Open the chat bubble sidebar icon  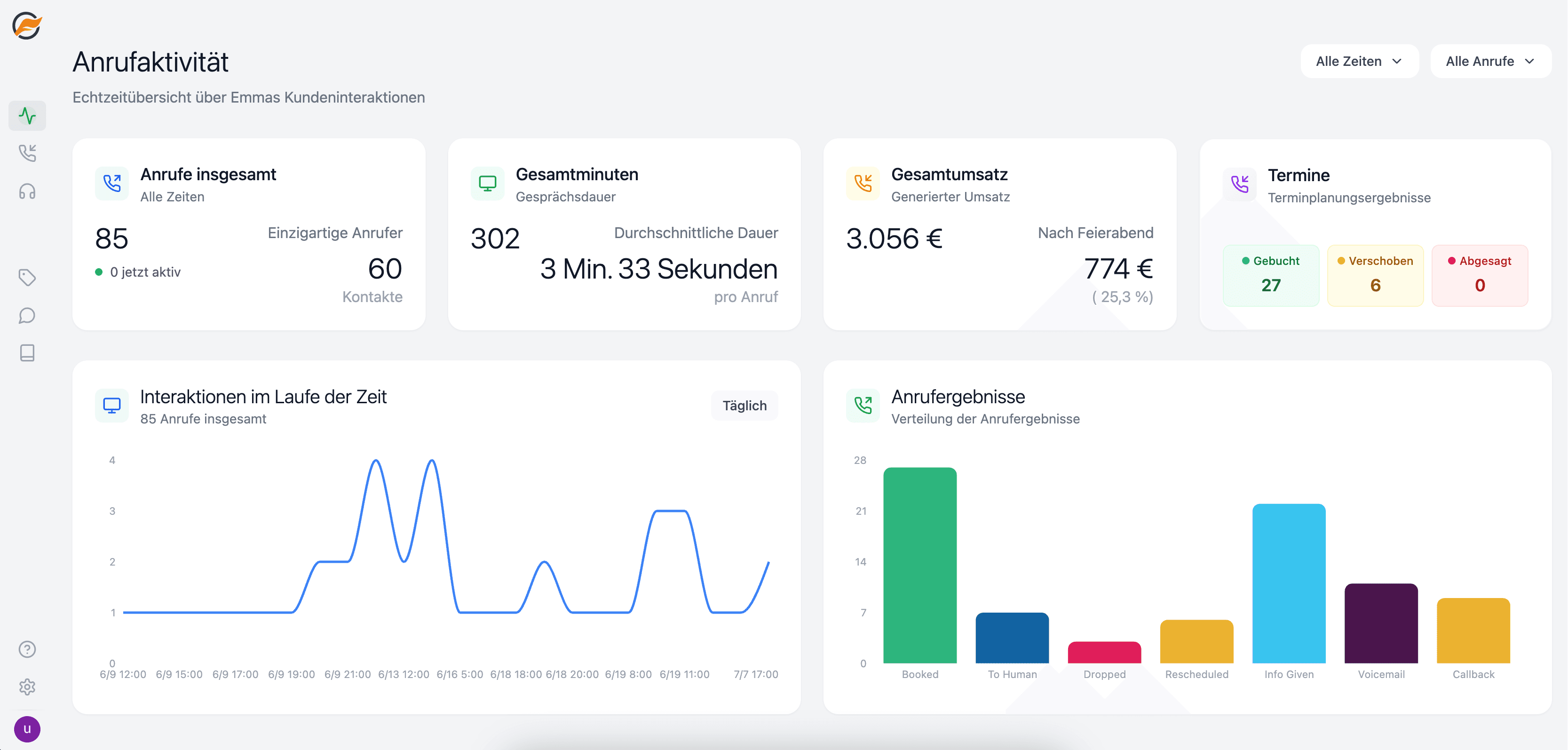click(27, 315)
